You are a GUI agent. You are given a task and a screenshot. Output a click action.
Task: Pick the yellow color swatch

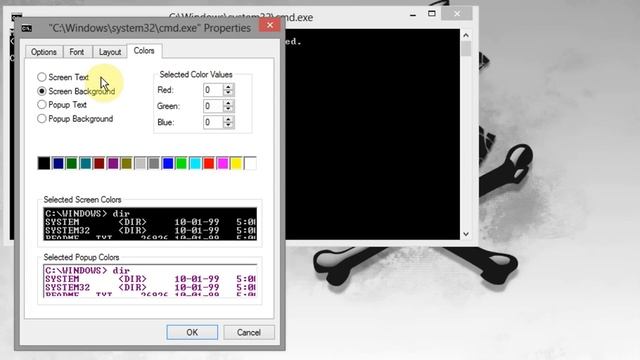pyautogui.click(x=236, y=163)
